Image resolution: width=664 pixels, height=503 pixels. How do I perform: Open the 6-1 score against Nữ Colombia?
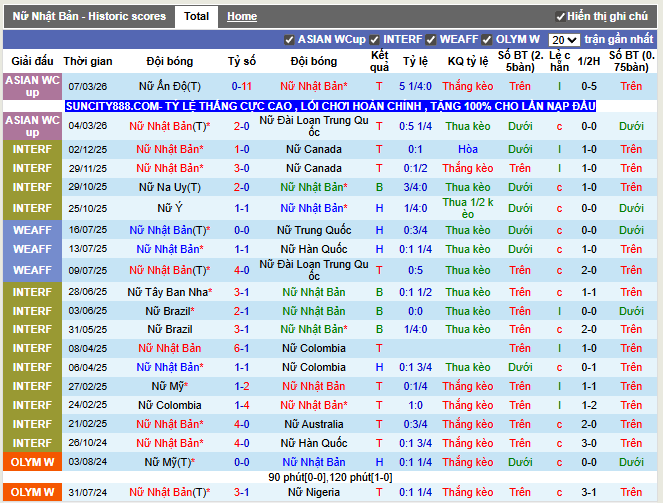(x=241, y=348)
